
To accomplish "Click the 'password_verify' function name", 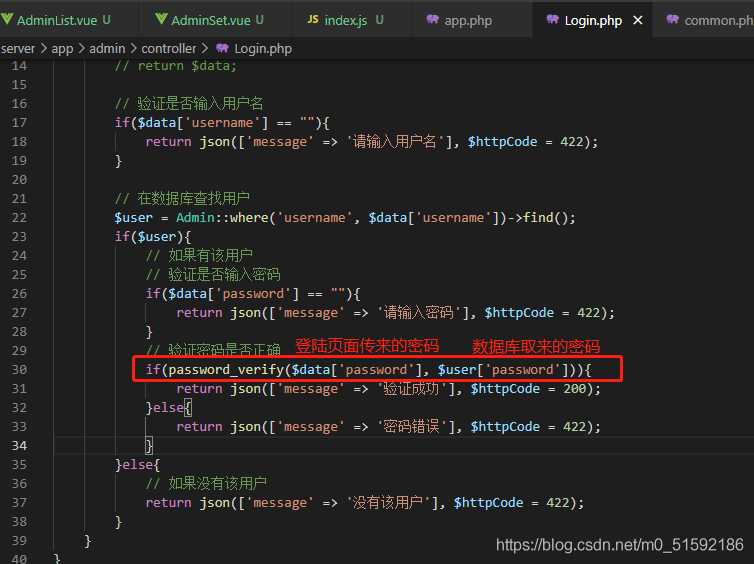I will point(226,369).
